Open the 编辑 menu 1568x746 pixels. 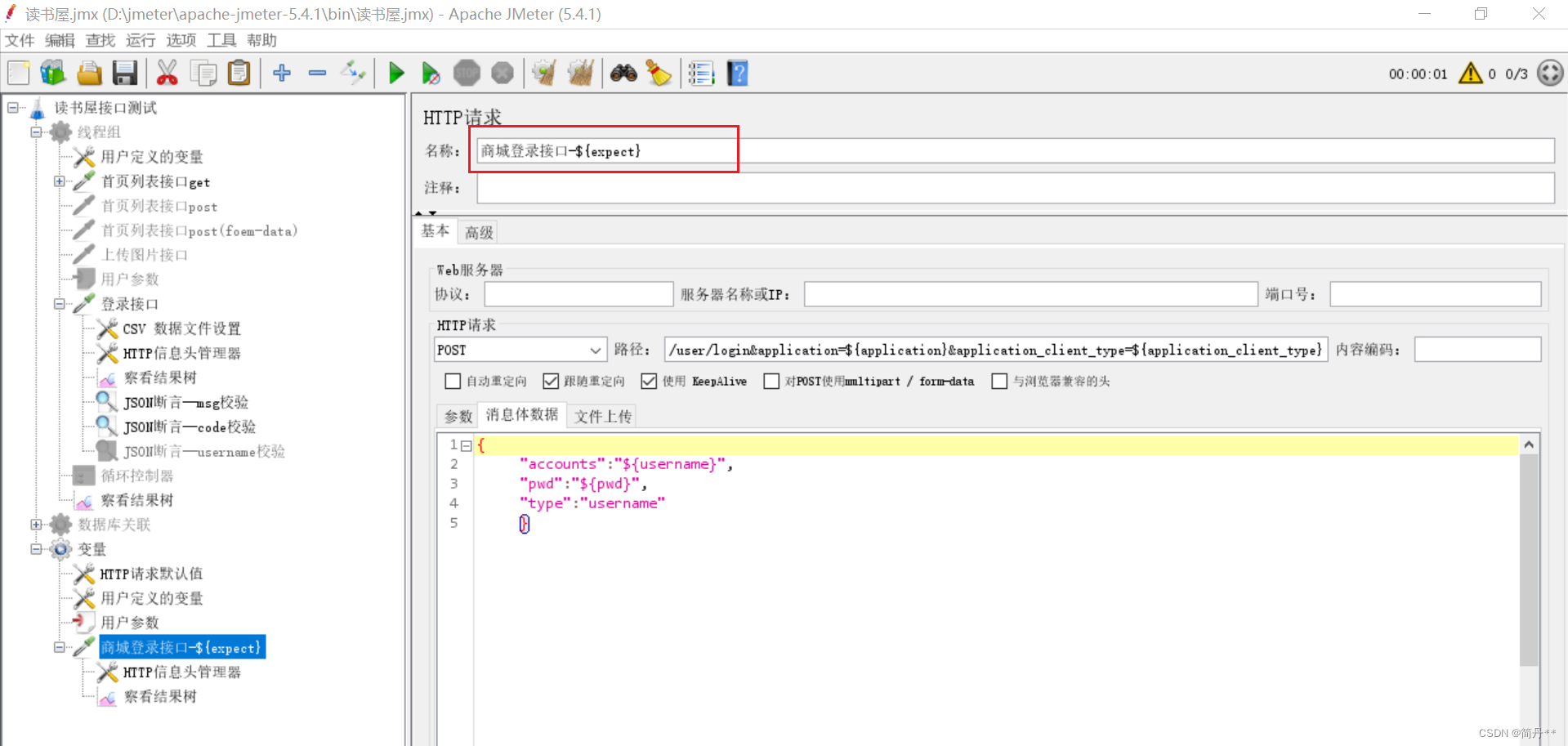click(x=60, y=40)
